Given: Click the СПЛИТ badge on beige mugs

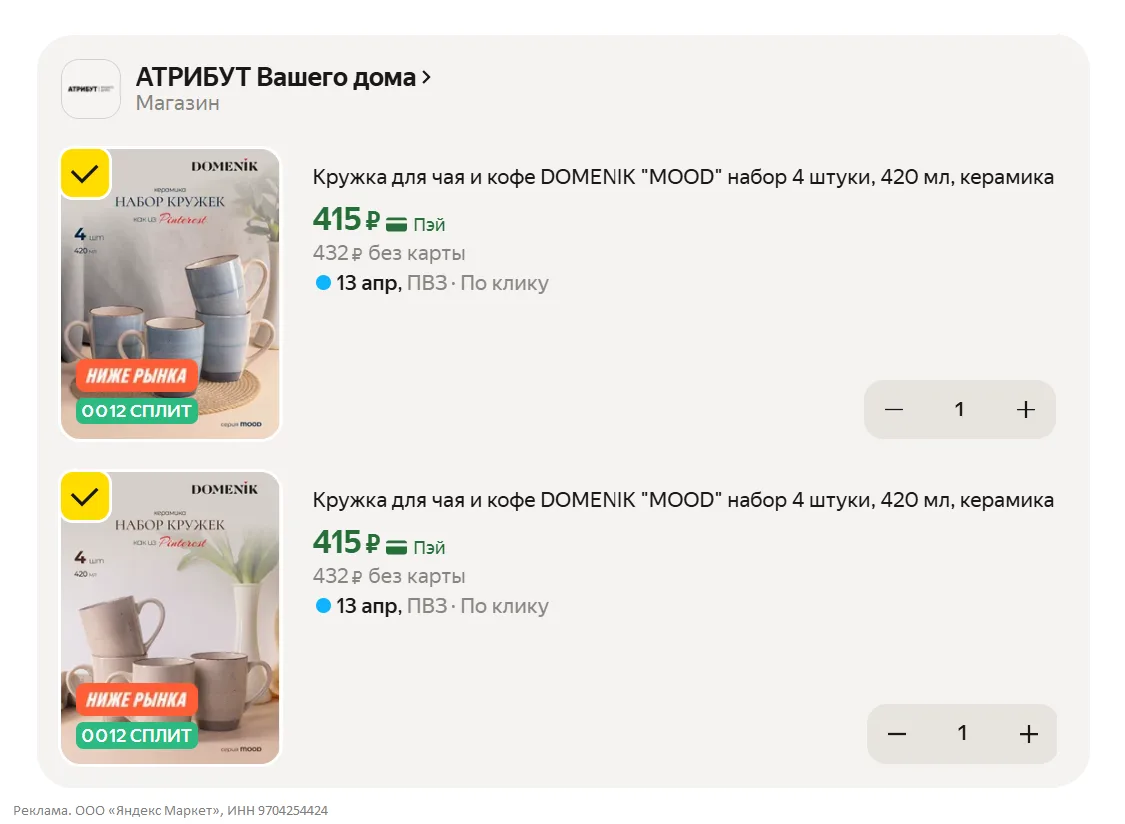Looking at the screenshot, I should [x=137, y=736].
